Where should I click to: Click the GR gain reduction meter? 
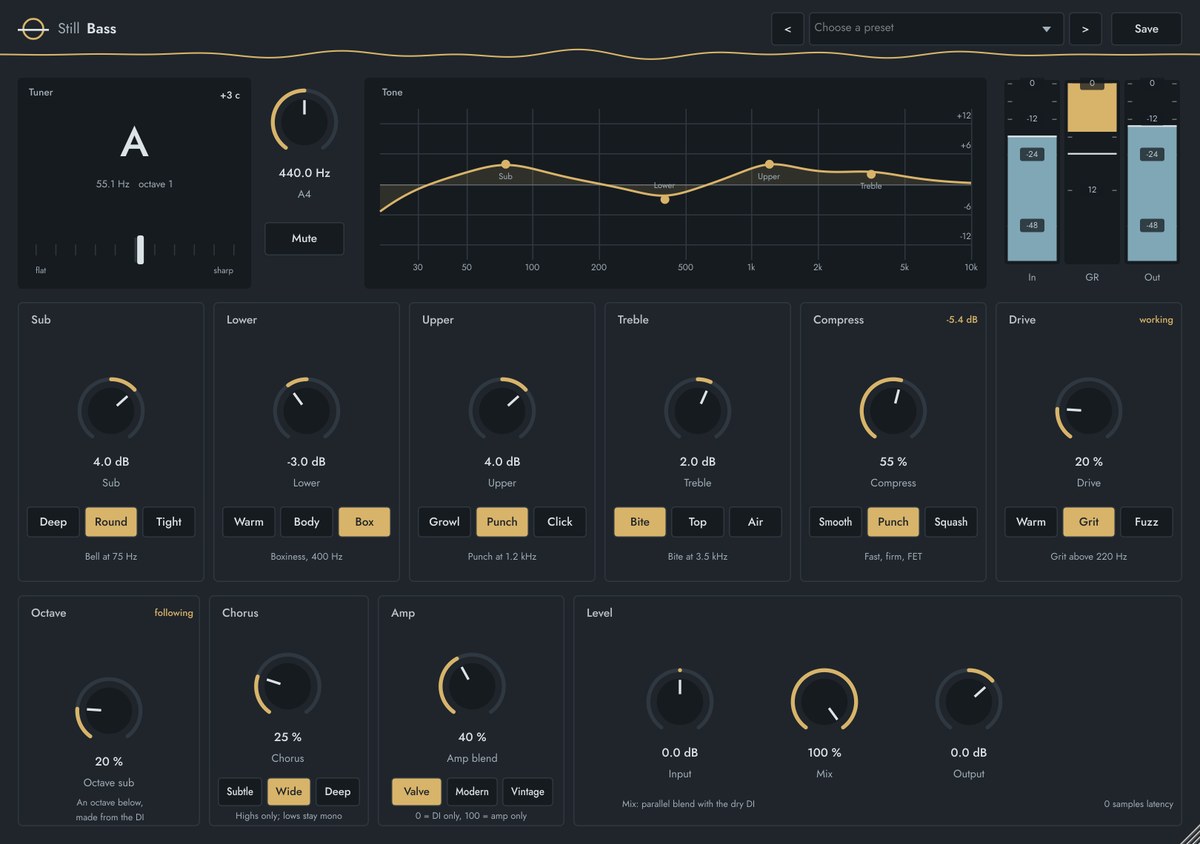pyautogui.click(x=1092, y=171)
